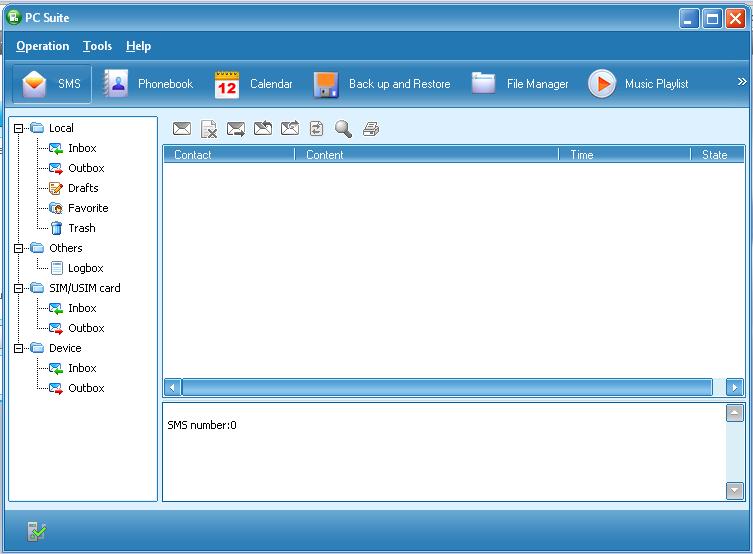The width and height of the screenshot is (753, 554).
Task: Click the New message envelope icon
Action: pyautogui.click(x=182, y=129)
